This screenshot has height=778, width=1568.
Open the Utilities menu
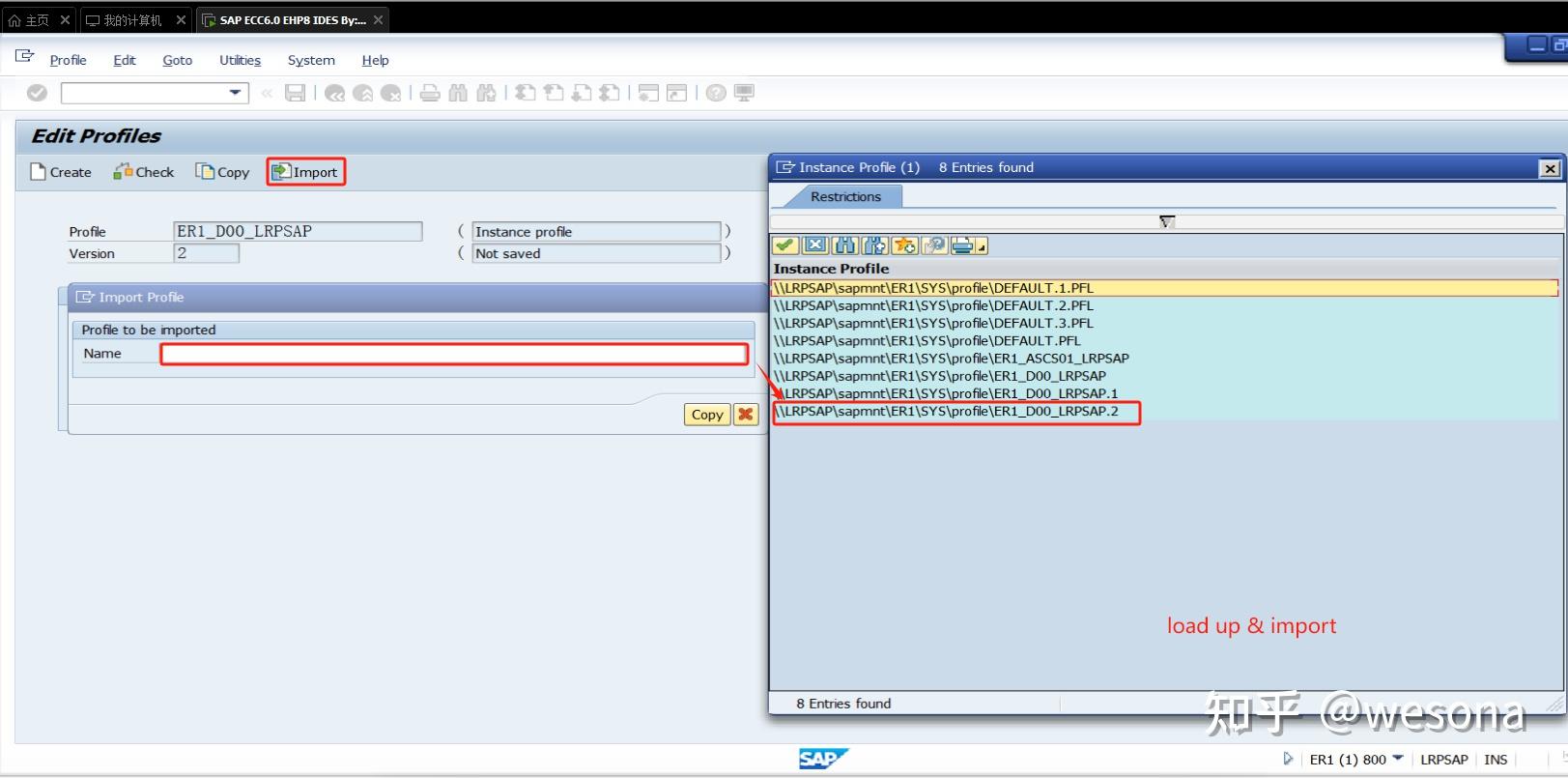point(240,60)
